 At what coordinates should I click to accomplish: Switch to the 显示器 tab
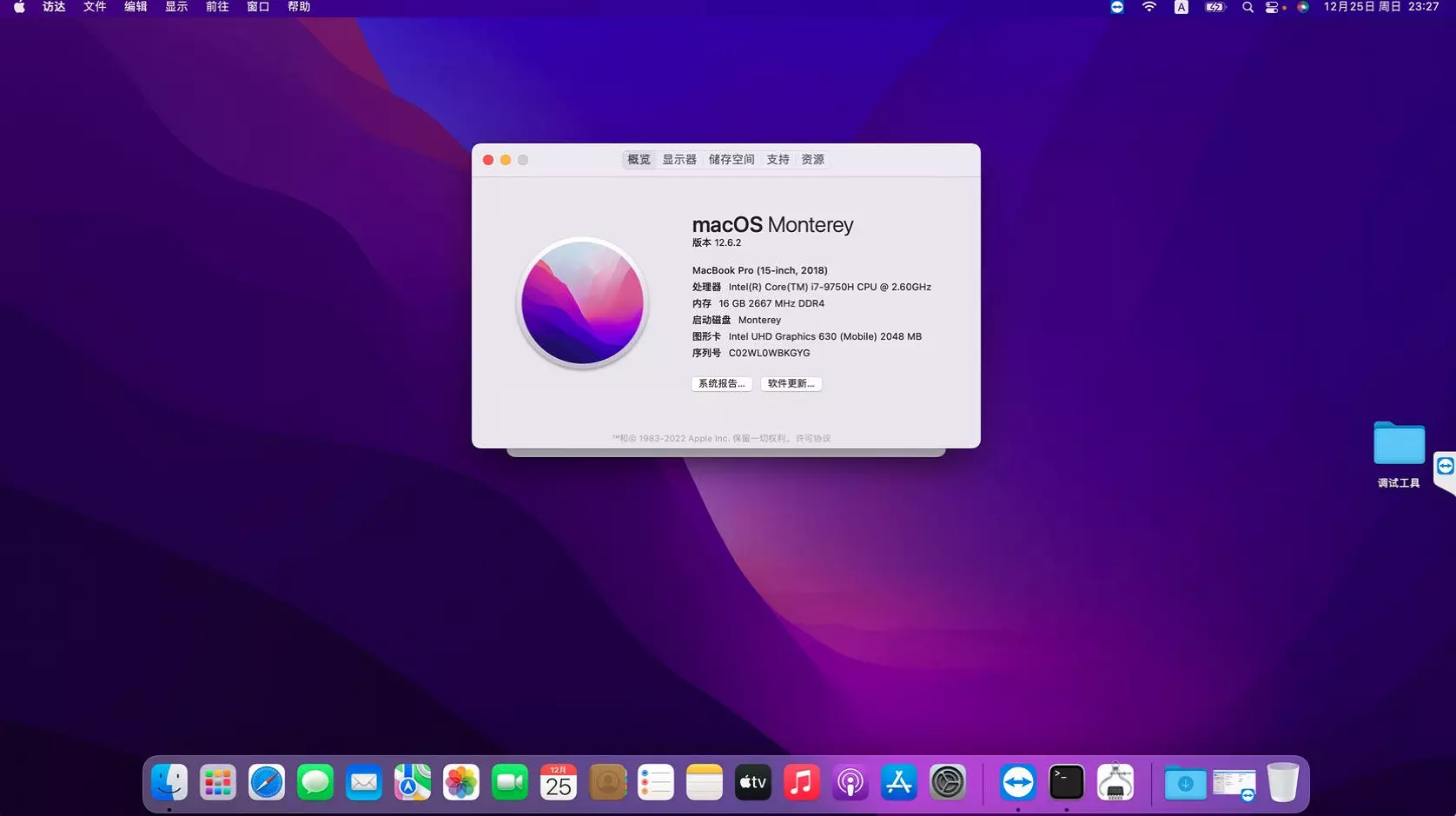coord(679,160)
